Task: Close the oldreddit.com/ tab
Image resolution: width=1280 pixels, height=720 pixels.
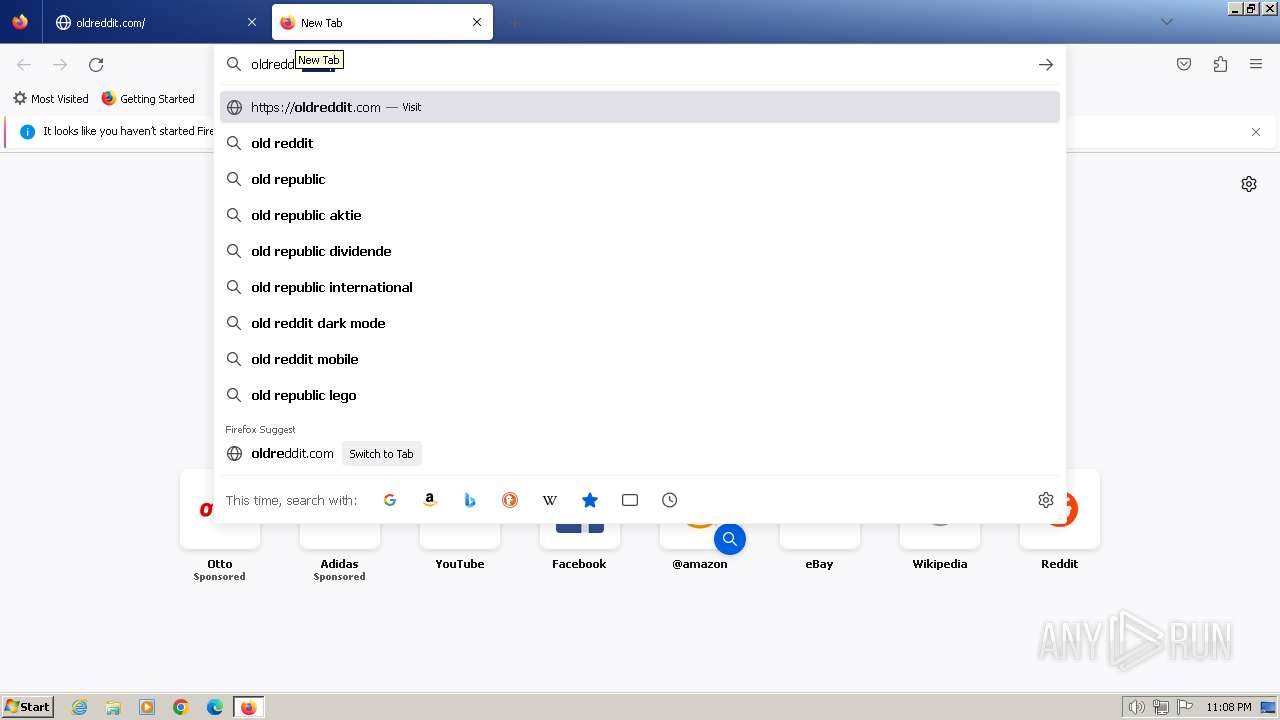Action: pyautogui.click(x=251, y=22)
